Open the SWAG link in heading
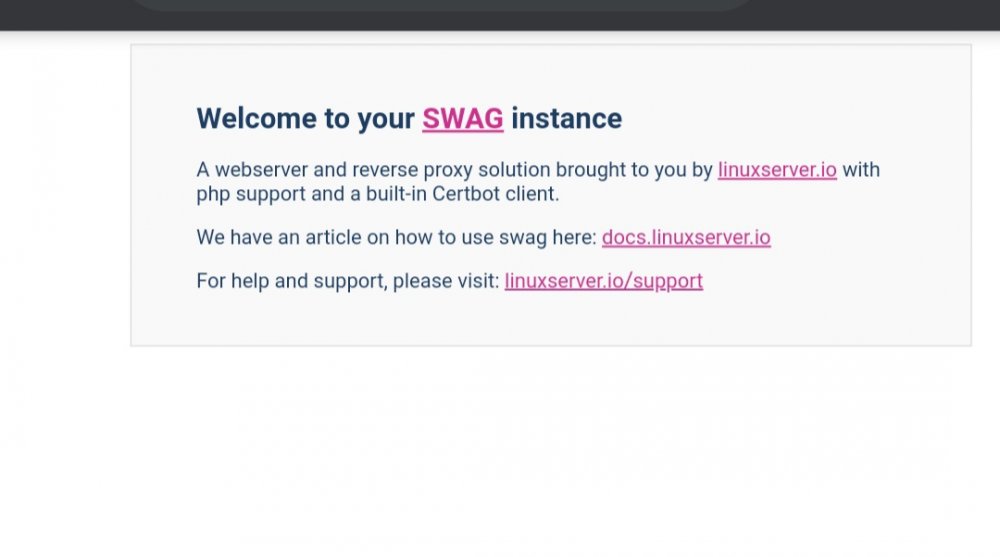The width and height of the screenshot is (1000, 557). (x=462, y=119)
